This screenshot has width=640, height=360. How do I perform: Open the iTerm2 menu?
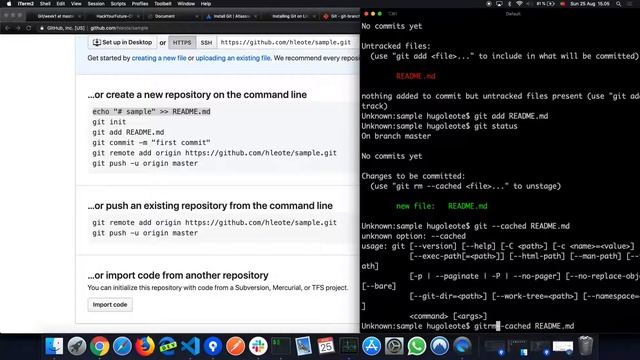click(26, 4)
